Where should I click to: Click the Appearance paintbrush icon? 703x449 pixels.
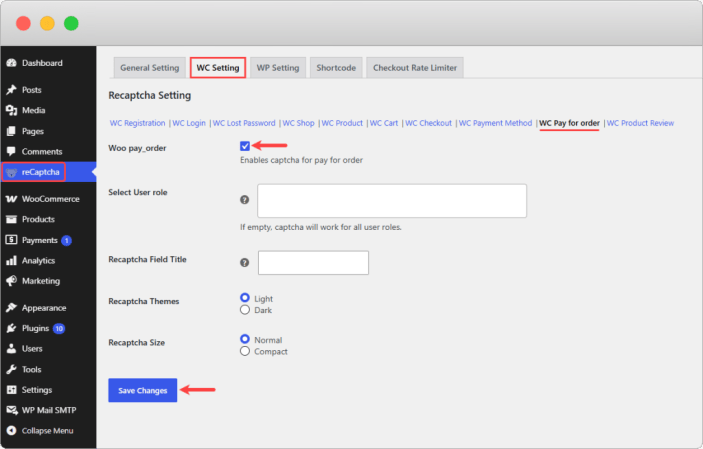pos(11,308)
